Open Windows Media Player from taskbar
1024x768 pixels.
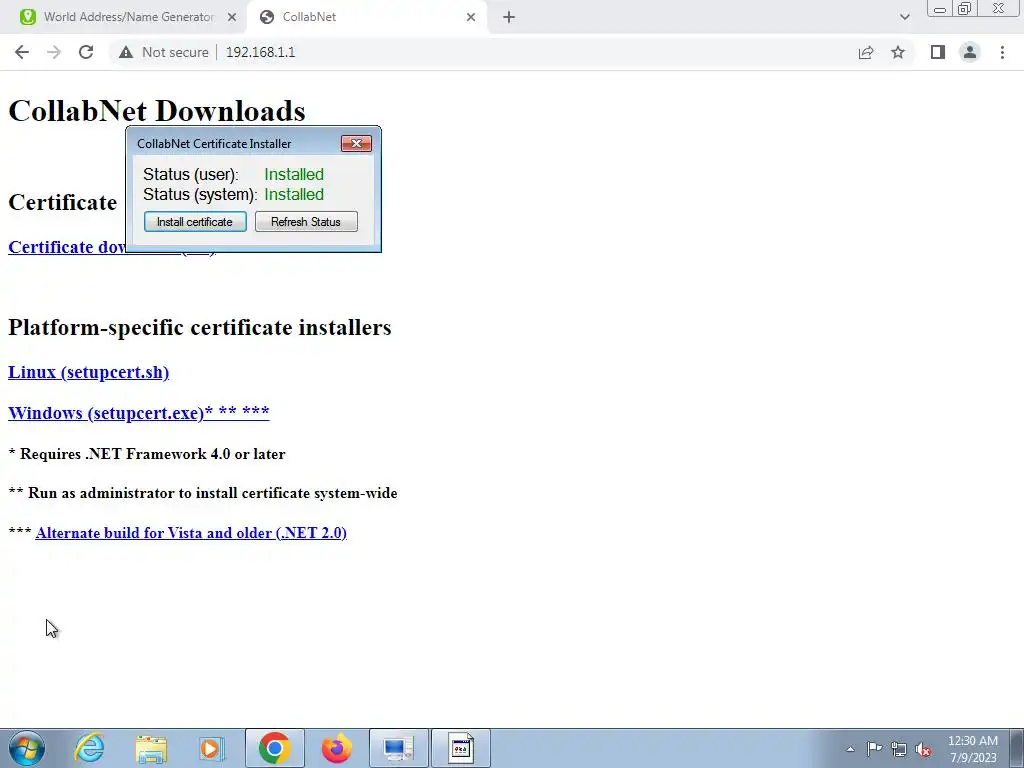(x=212, y=748)
